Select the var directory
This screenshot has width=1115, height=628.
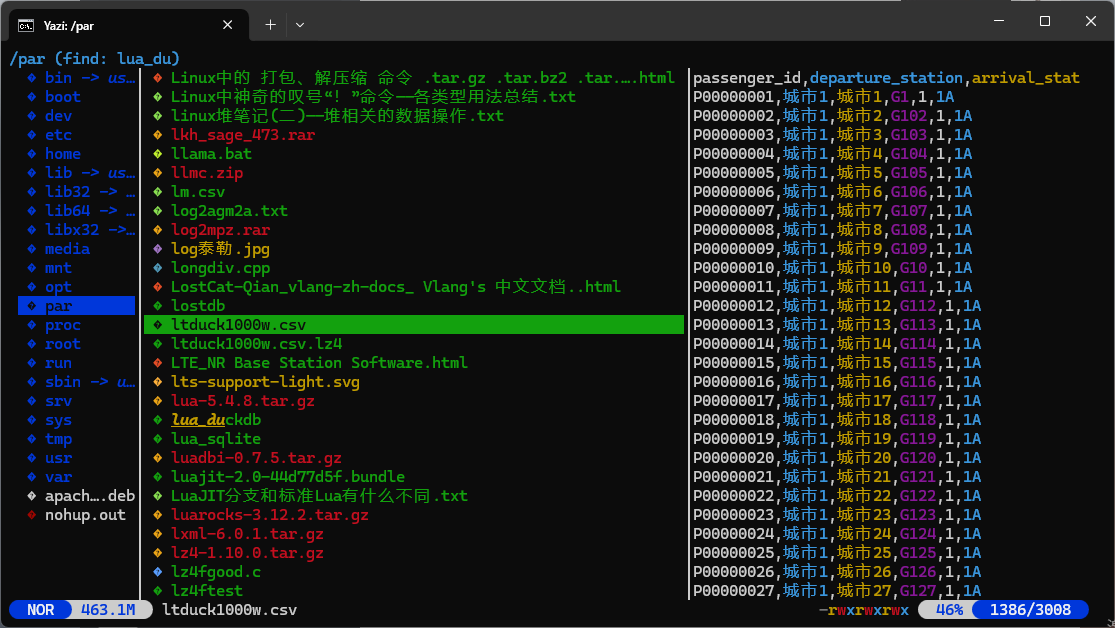click(x=76, y=477)
